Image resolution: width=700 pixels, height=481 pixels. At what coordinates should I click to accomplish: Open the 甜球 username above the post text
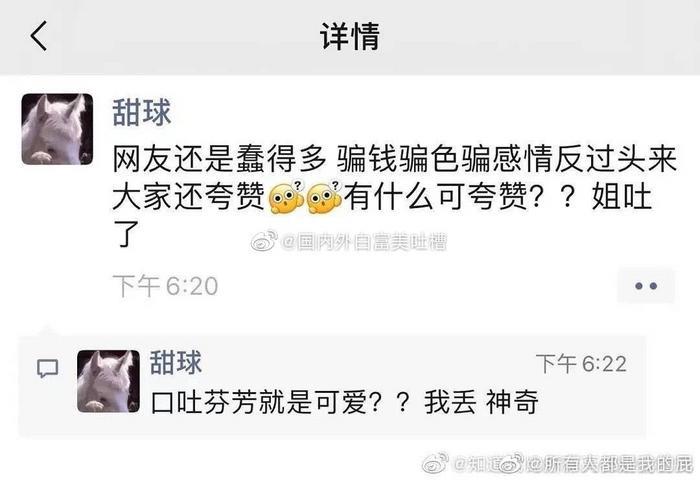tap(142, 112)
